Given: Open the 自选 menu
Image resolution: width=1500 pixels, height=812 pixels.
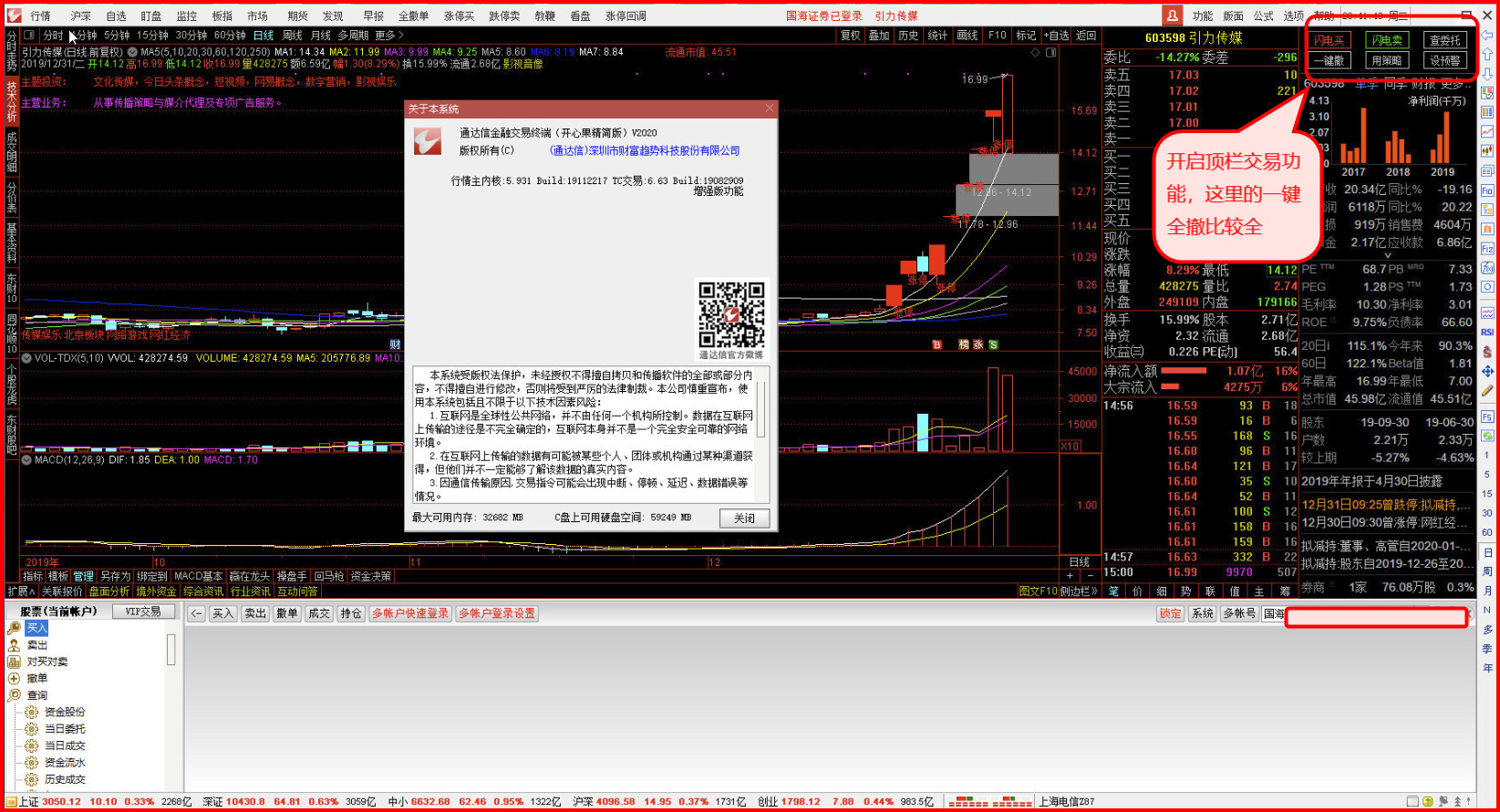Looking at the screenshot, I should pos(116,15).
